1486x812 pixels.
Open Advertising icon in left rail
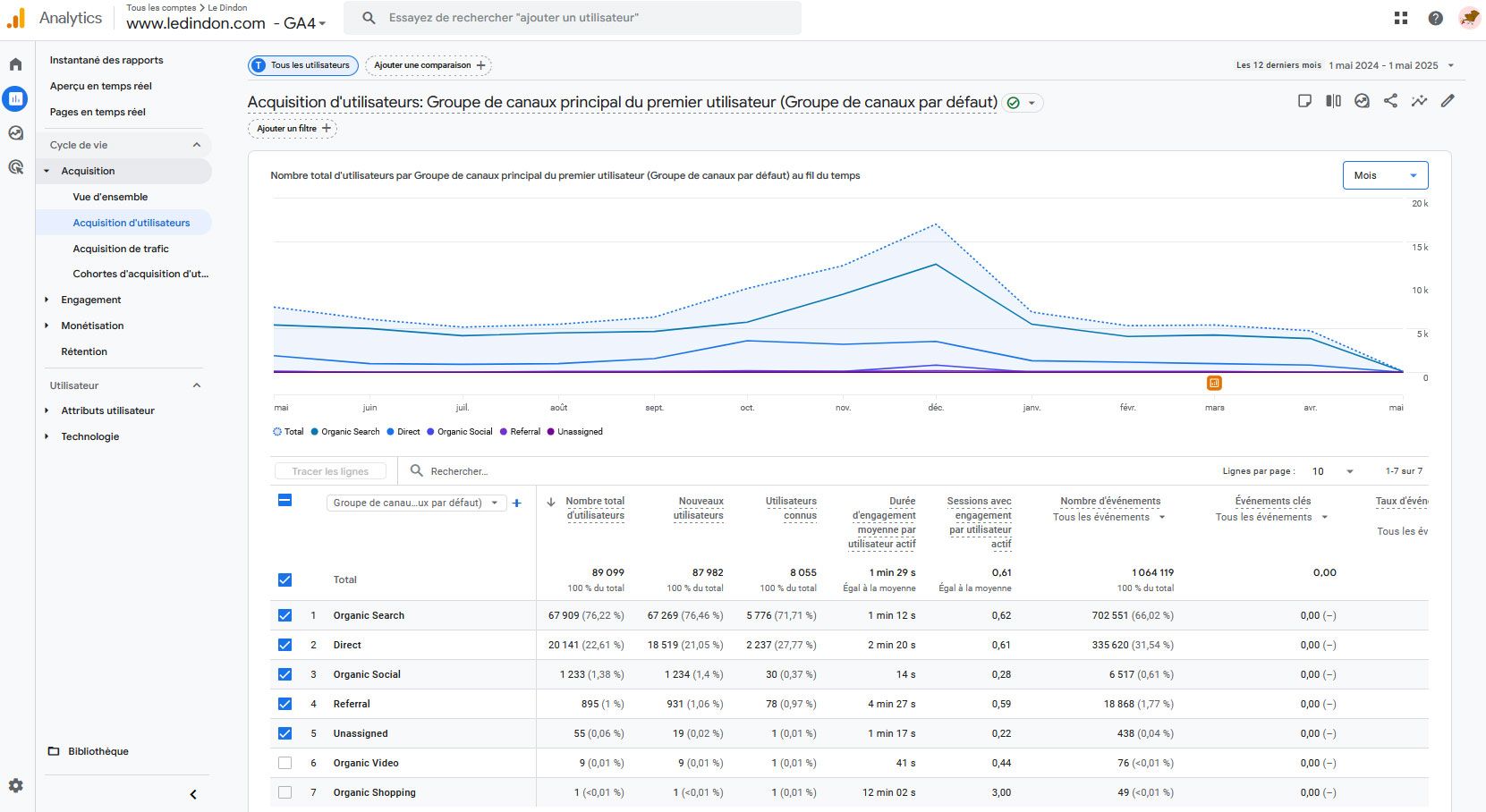point(15,167)
